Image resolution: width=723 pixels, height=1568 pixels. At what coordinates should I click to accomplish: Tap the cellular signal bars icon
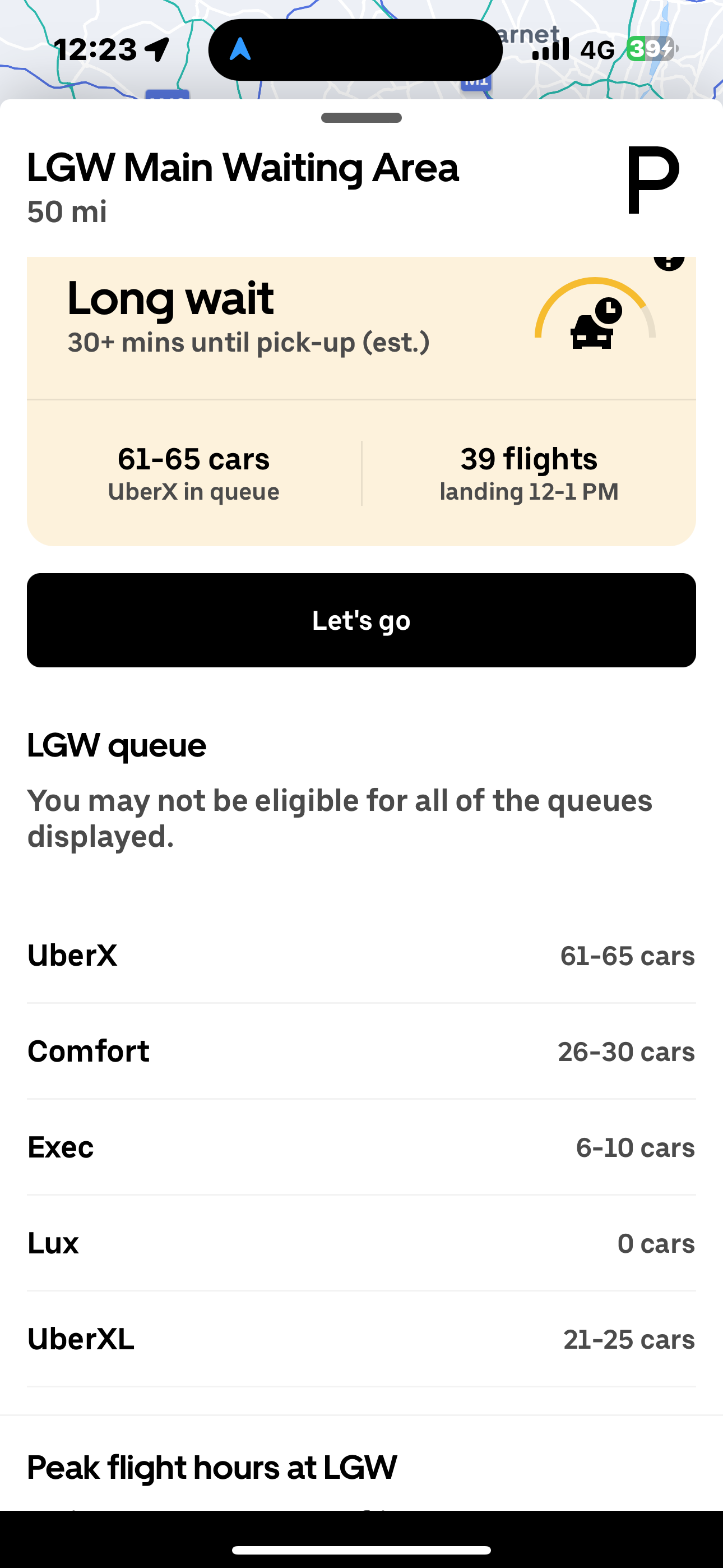tap(550, 49)
